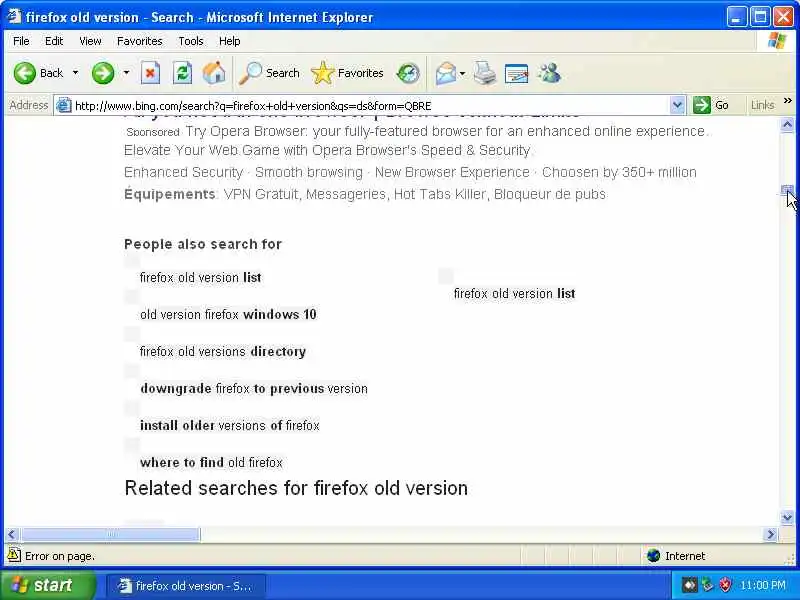Screen dimensions: 800x600
Task: Open 'firefox old version list' right-column suggestion
Action: coord(514,294)
